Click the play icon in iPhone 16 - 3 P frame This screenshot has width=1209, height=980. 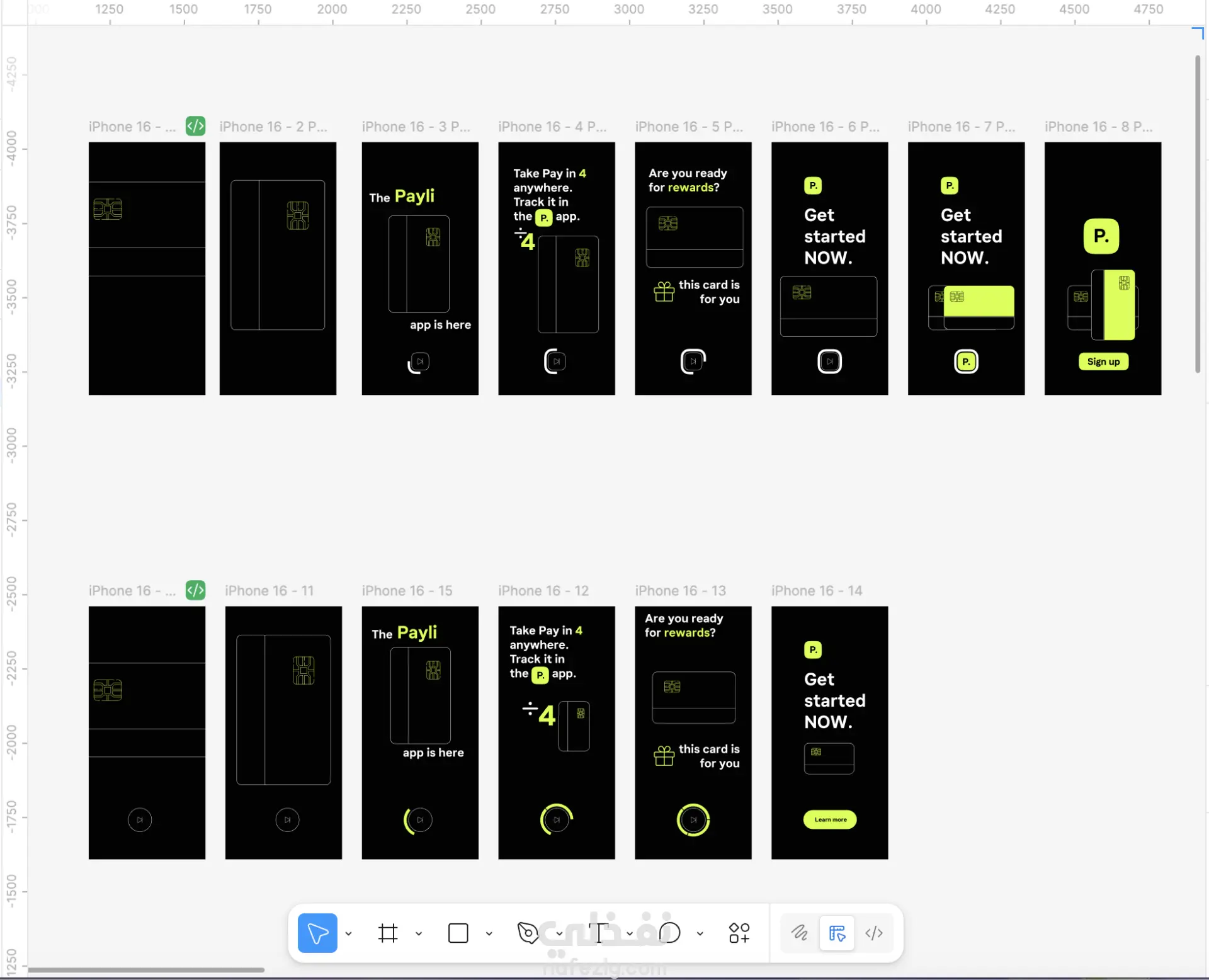pos(420,362)
